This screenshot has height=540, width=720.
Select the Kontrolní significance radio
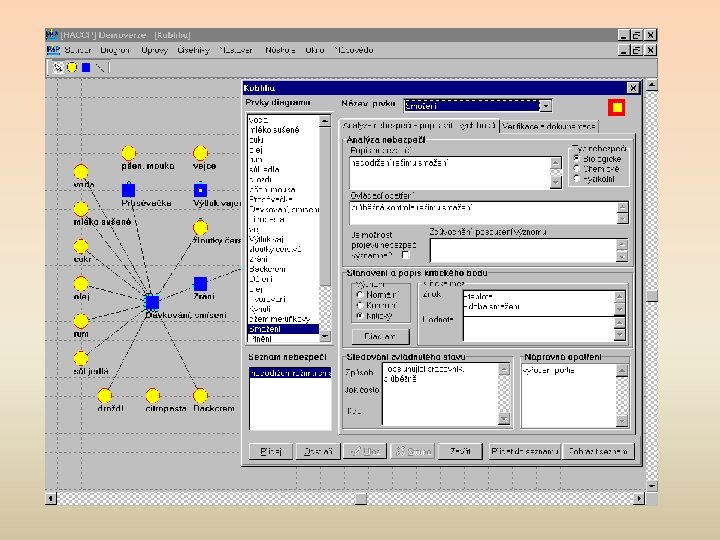coord(360,305)
